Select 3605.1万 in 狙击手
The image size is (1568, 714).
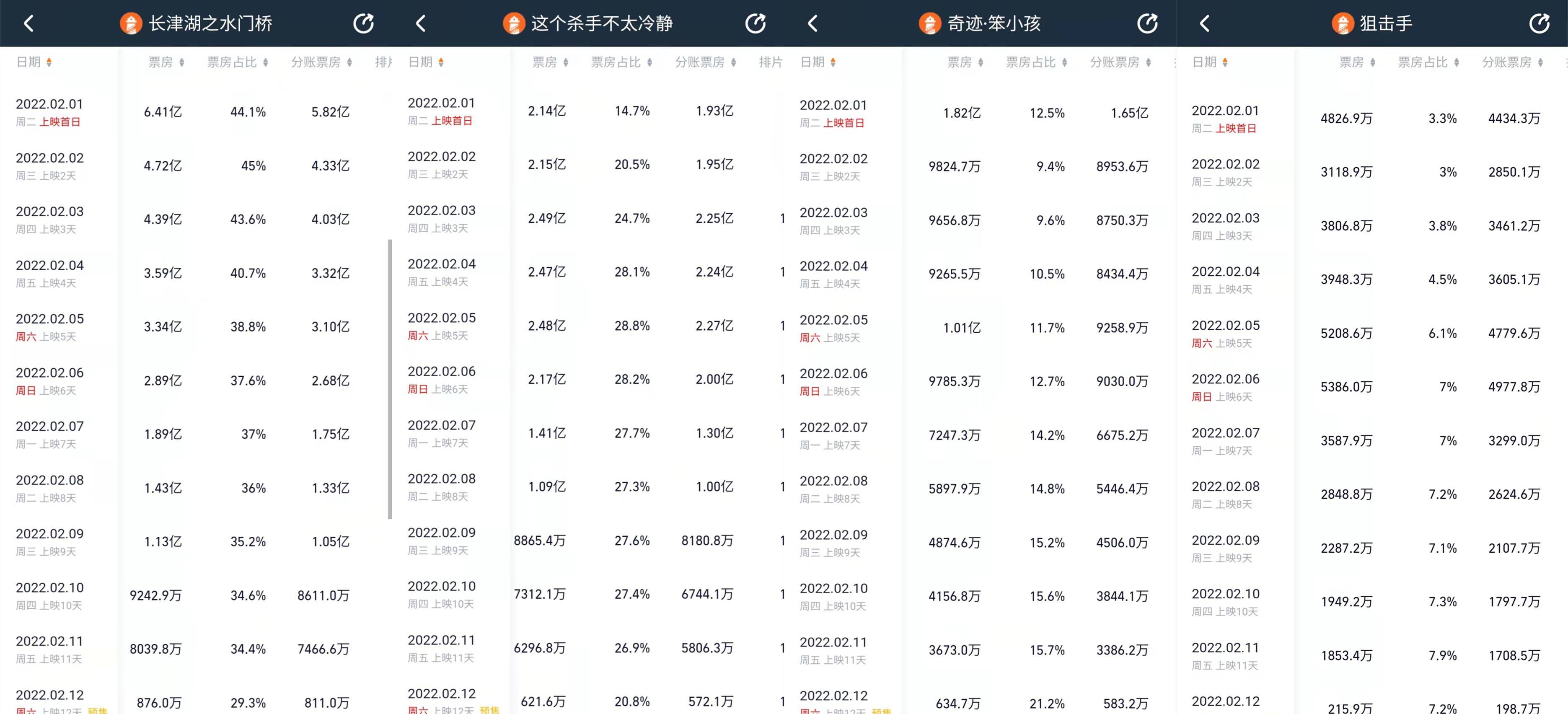click(1514, 279)
